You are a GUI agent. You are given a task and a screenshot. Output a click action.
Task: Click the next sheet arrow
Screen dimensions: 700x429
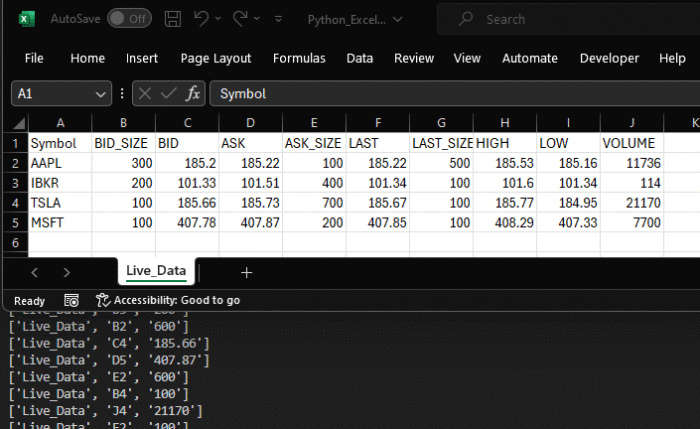tap(67, 272)
